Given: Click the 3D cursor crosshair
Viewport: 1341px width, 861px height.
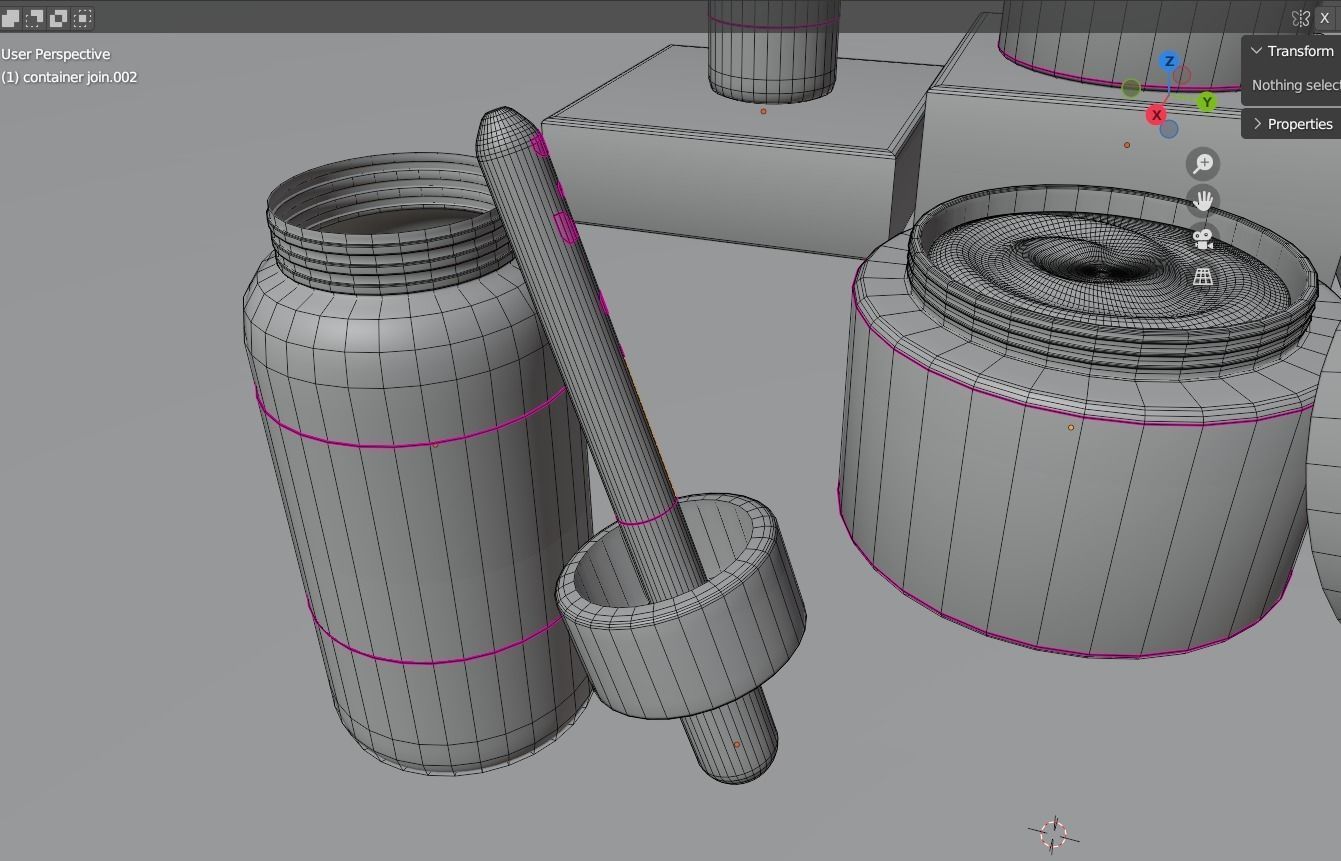Looking at the screenshot, I should point(1053,833).
